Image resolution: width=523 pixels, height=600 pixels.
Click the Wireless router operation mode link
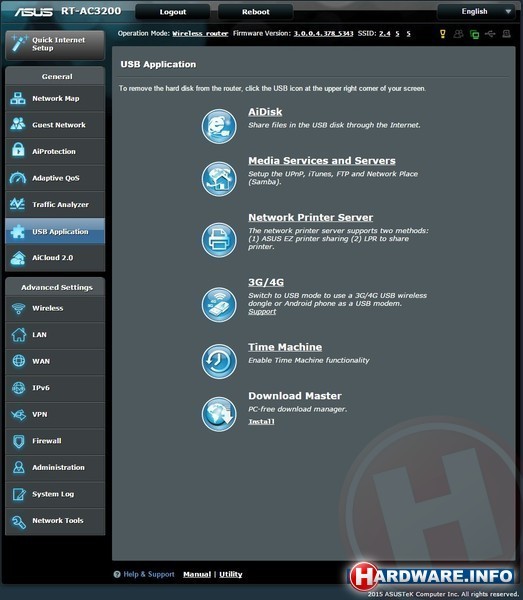point(200,34)
